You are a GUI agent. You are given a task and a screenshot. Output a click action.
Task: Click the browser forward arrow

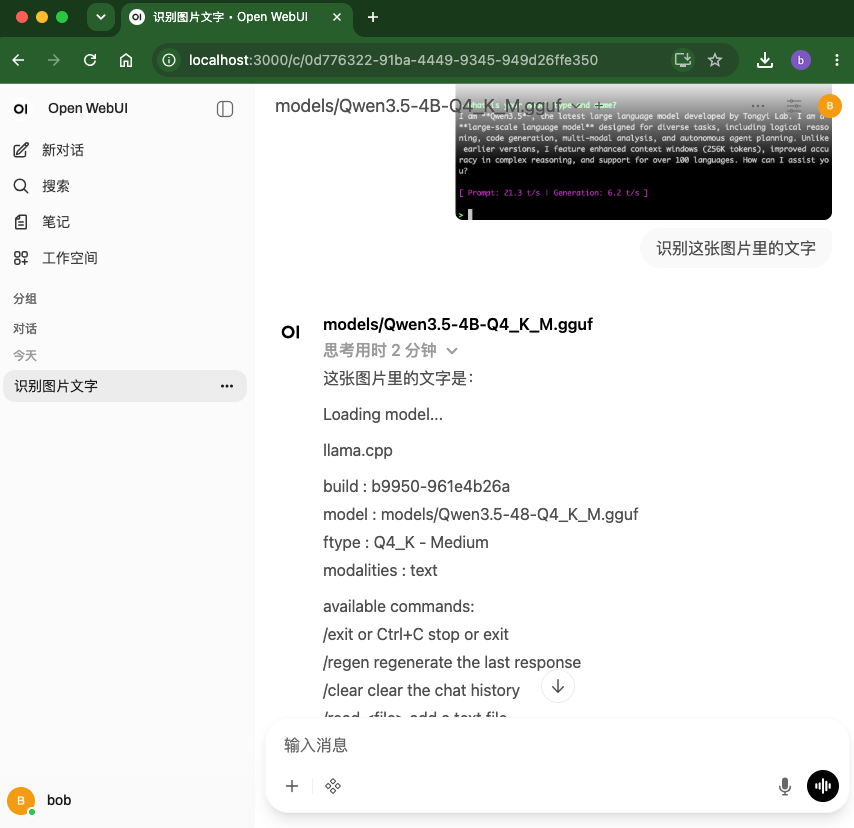(54, 60)
